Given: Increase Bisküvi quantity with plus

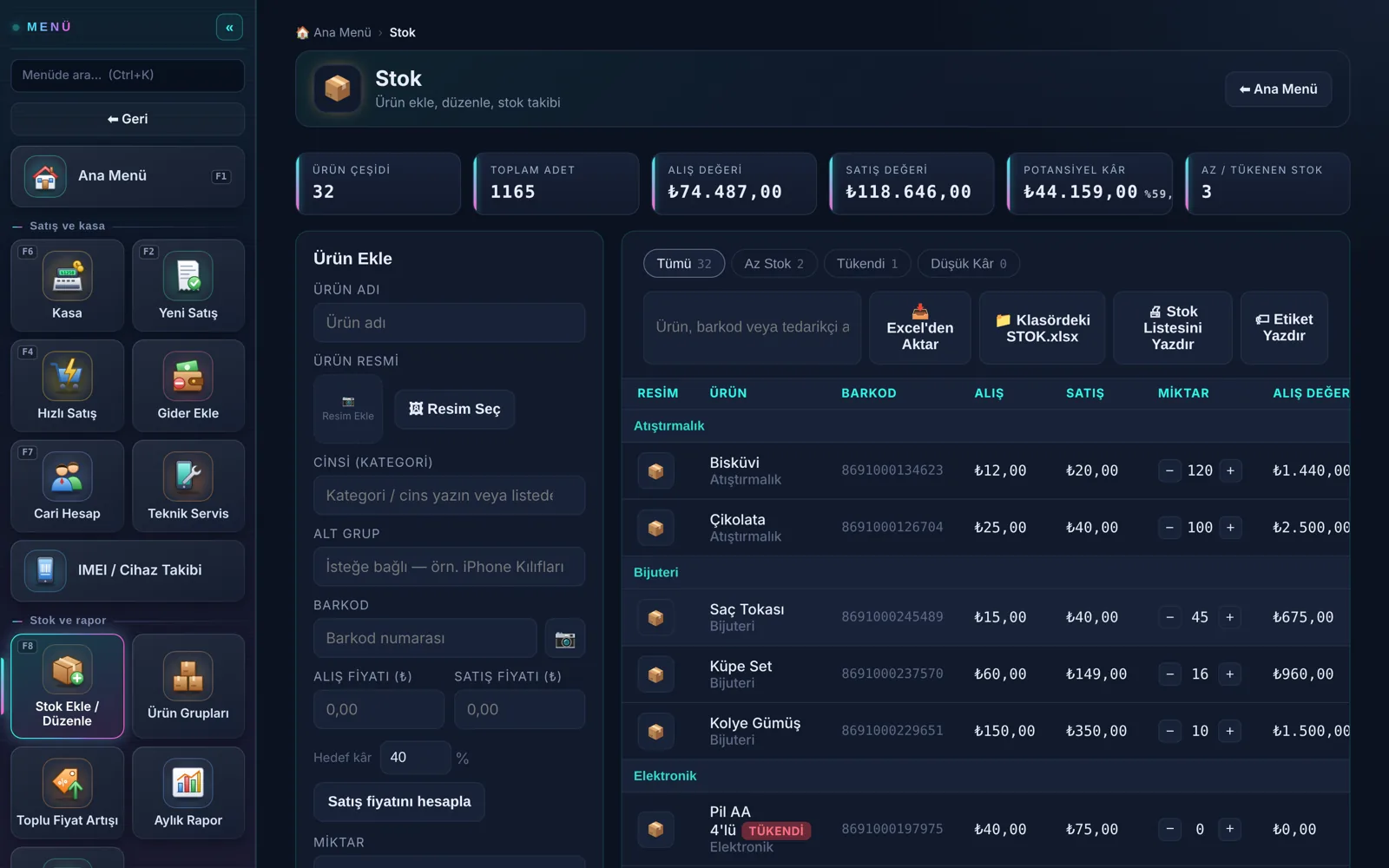Looking at the screenshot, I should tap(1230, 470).
